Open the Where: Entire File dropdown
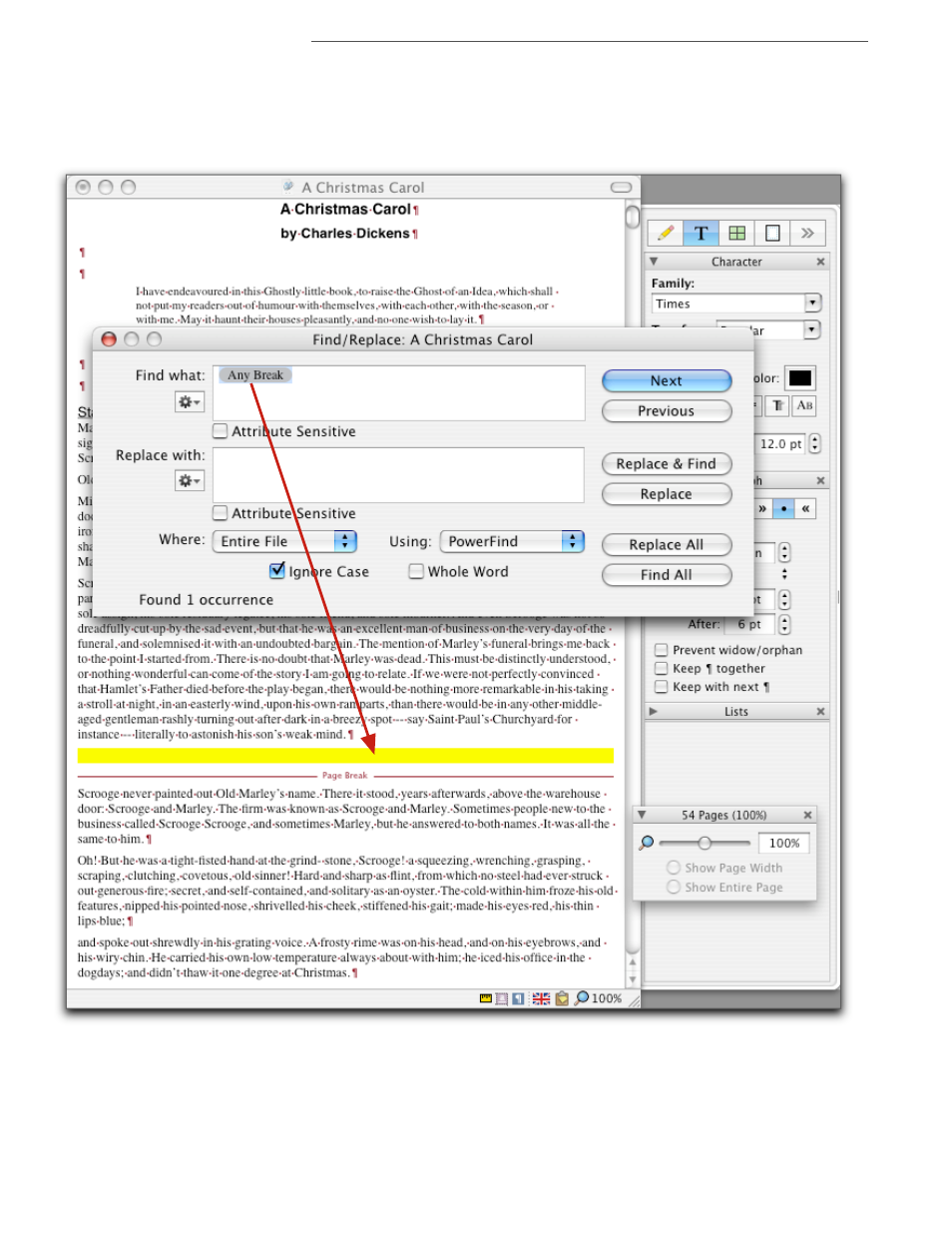The image size is (952, 1233). point(284,541)
